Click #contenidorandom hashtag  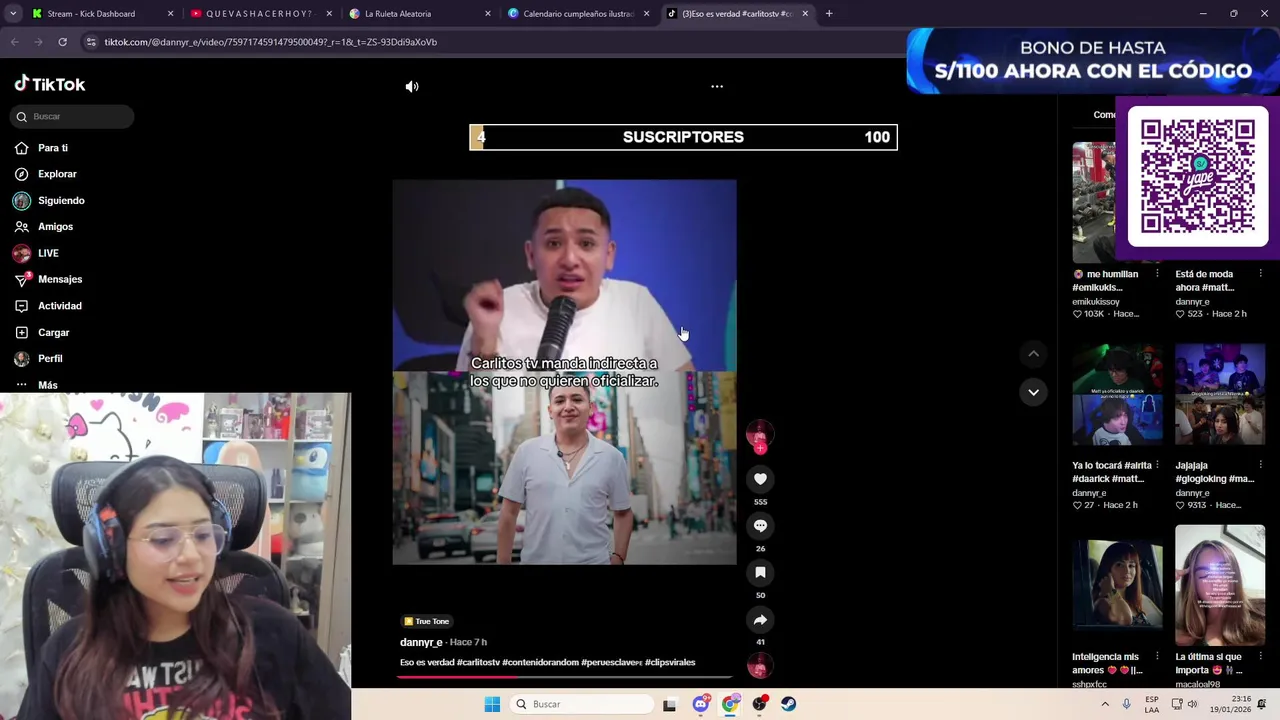coord(540,662)
